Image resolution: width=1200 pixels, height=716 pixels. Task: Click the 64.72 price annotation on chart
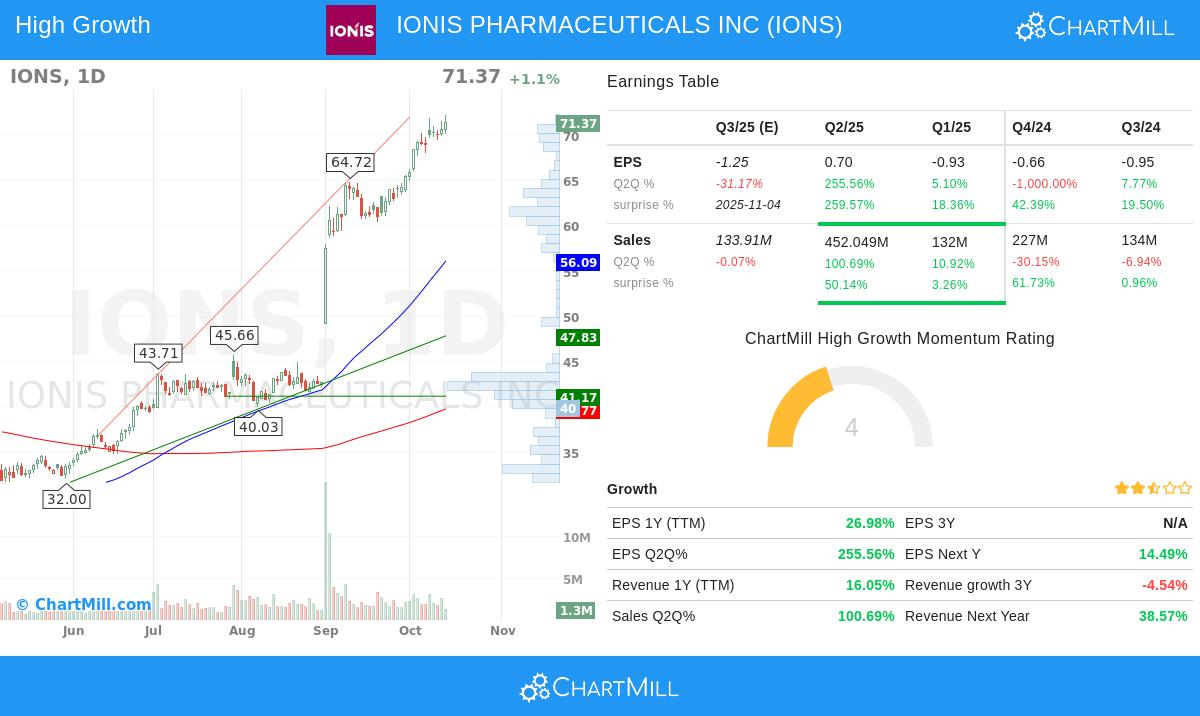[351, 162]
